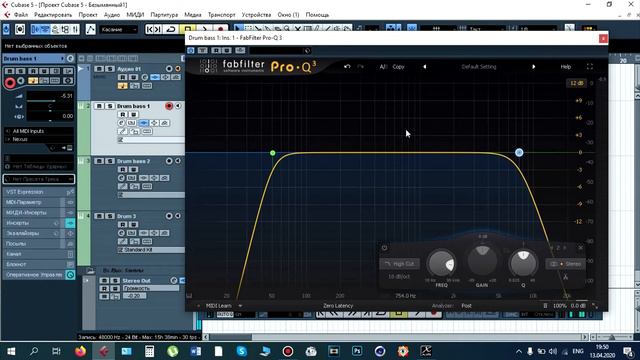Screen dimensions: 640x360
Task: Toggle full screen mode in Pro-Q 3
Action: click(590, 67)
